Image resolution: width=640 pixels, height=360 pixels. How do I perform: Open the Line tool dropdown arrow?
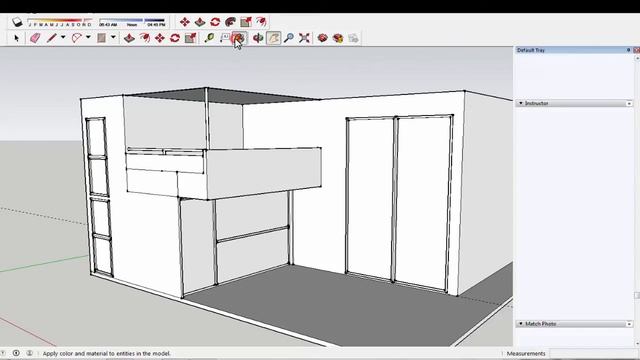coord(63,38)
